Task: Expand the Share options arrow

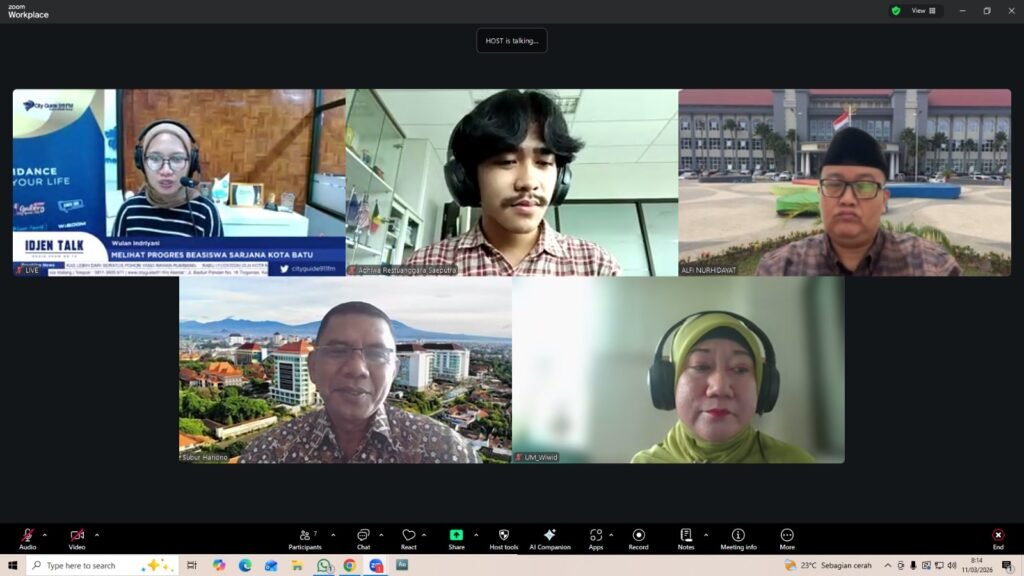Action: 476,535
